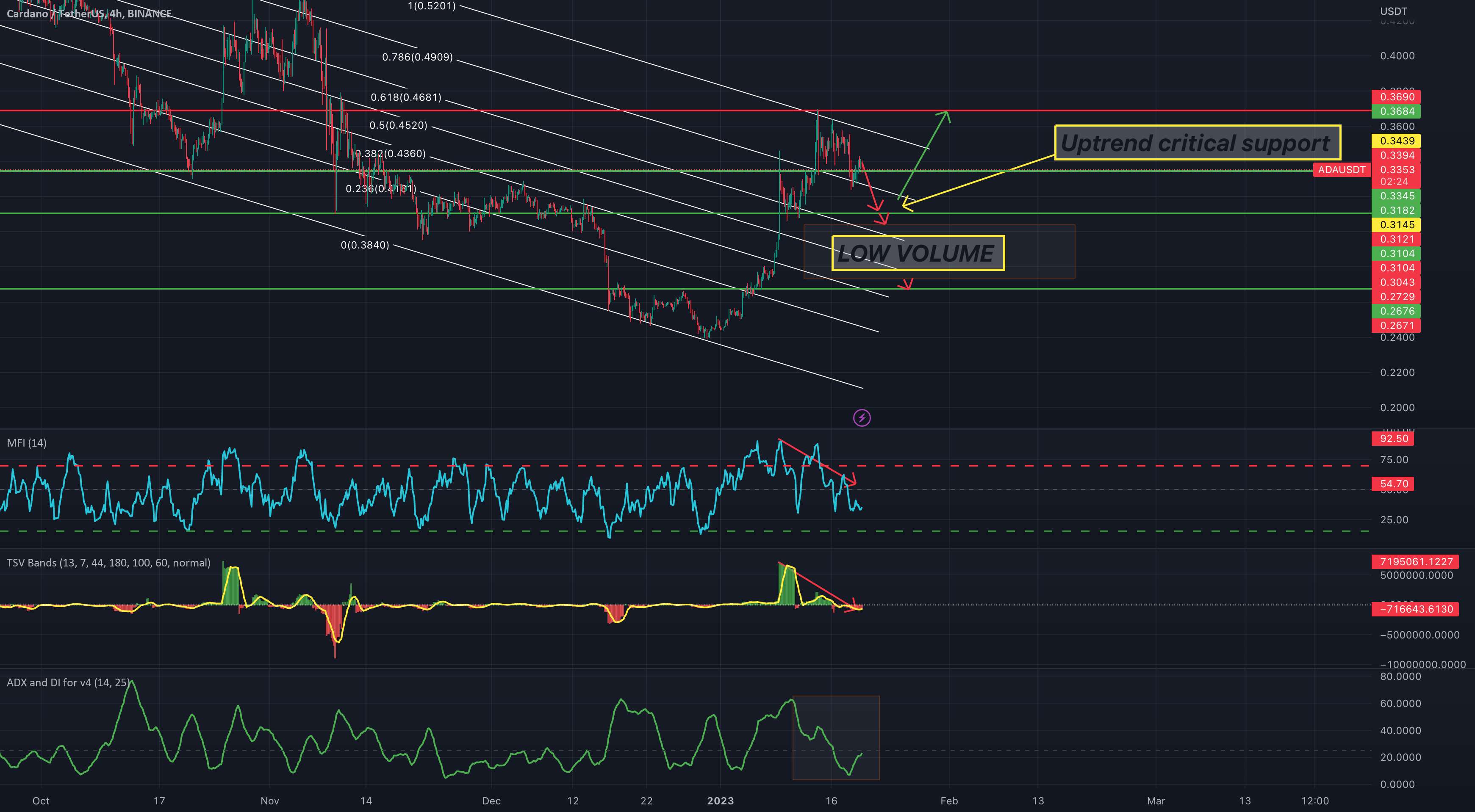
Task: Click the TSV 7195061.1227 value label
Action: click(1415, 562)
